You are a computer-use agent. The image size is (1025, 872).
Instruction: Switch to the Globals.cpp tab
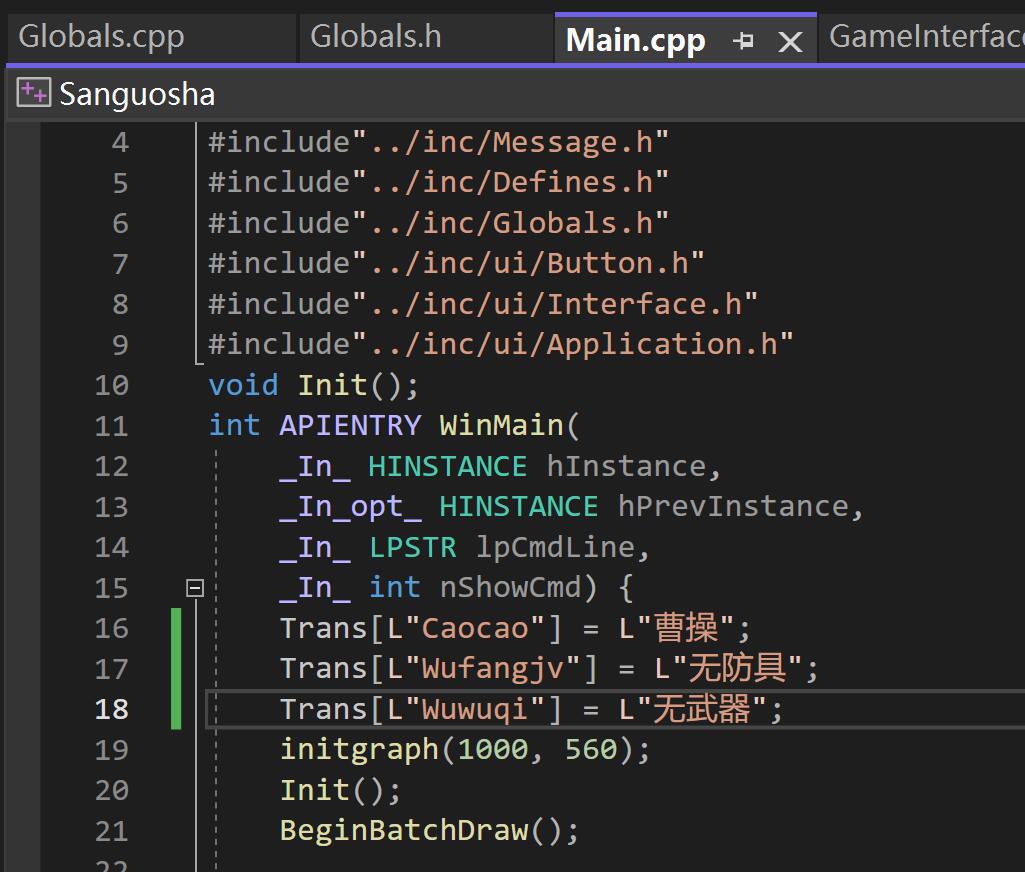pyautogui.click(x=100, y=36)
